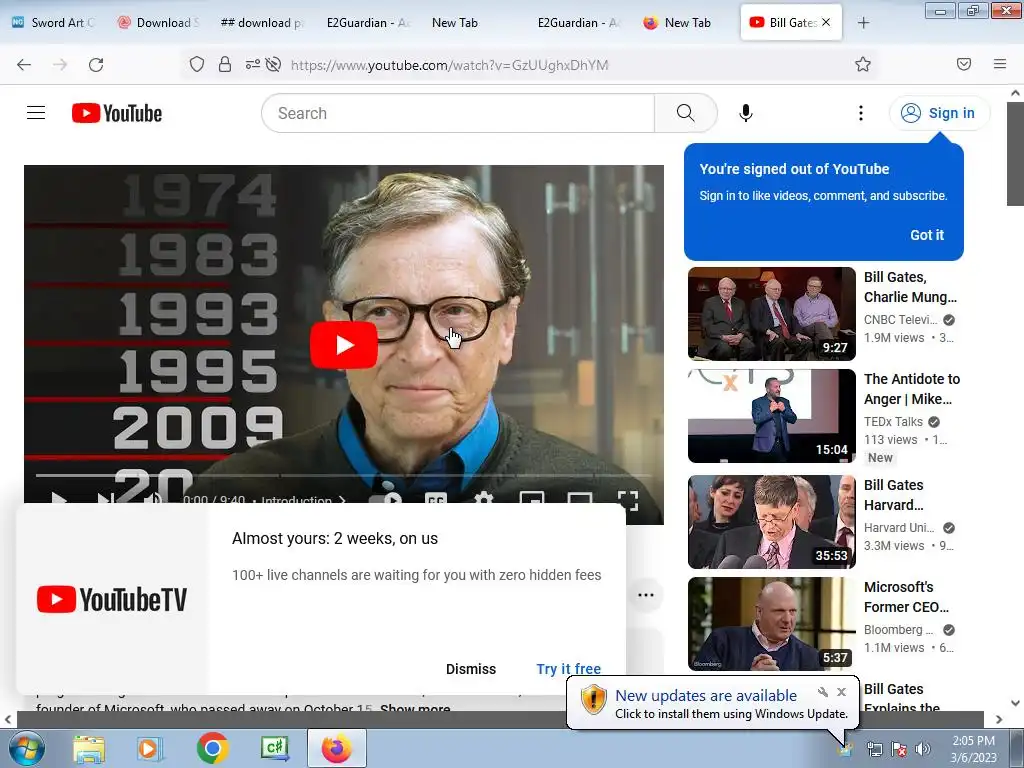Toggle the autoplay switch in the player
1024x768 pixels.
click(x=387, y=500)
